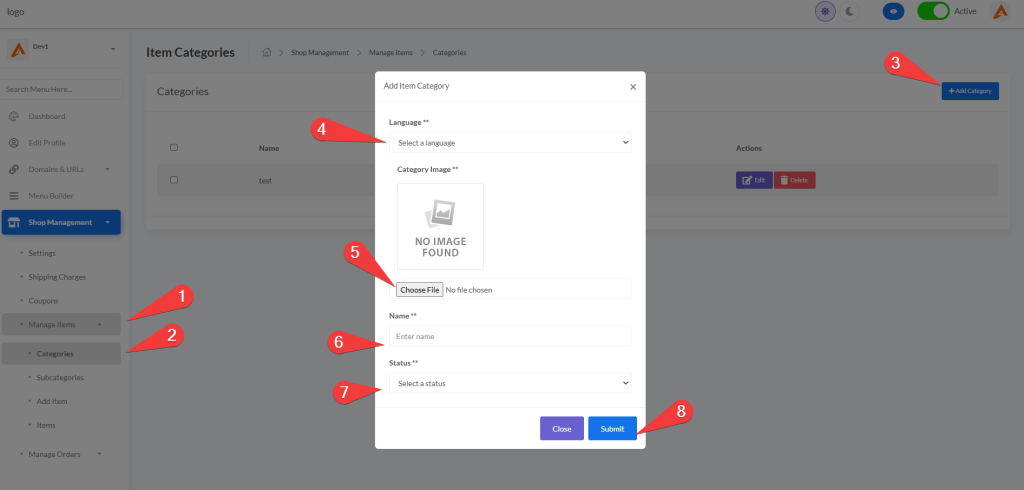The width and height of the screenshot is (1024, 490).
Task: Close the Add Item Category dialog with X
Action: (632, 87)
